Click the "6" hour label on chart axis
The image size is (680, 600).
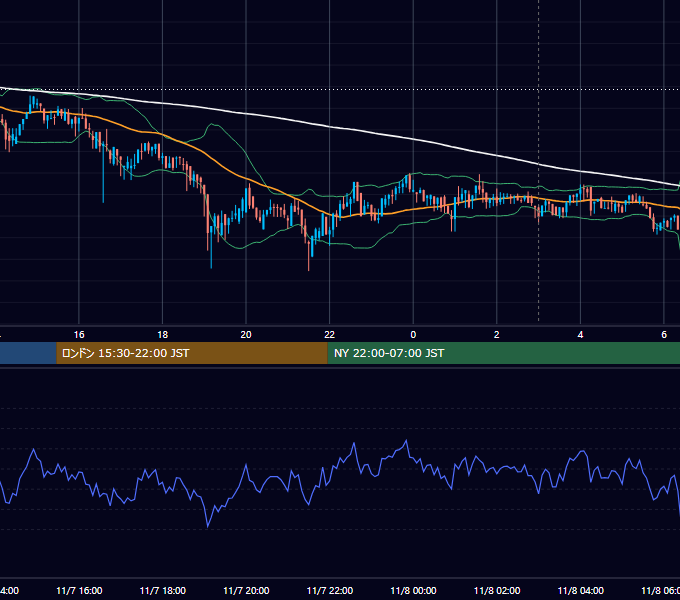tap(664, 335)
